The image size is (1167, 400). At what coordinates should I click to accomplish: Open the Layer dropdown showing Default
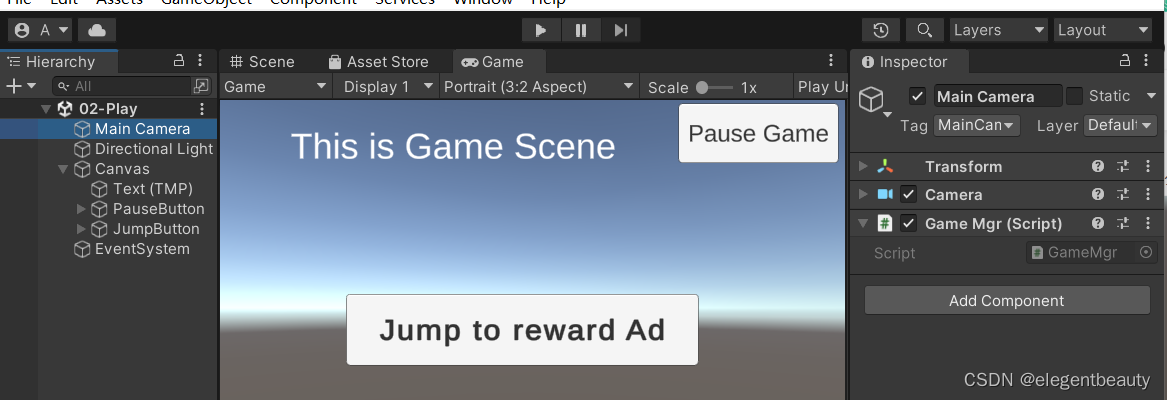(x=1119, y=125)
